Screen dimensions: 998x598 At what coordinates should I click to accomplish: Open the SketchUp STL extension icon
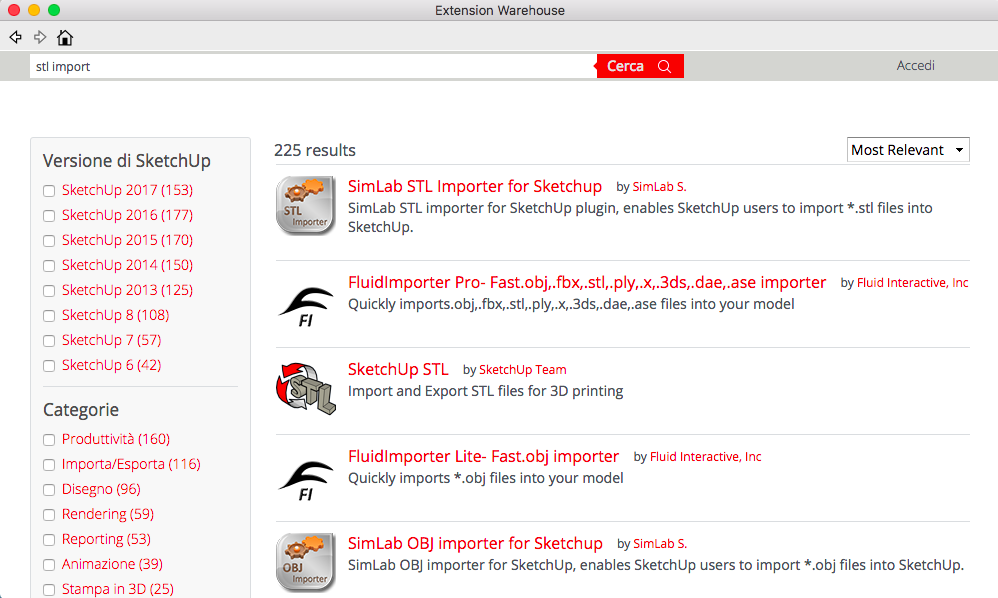pyautogui.click(x=306, y=388)
